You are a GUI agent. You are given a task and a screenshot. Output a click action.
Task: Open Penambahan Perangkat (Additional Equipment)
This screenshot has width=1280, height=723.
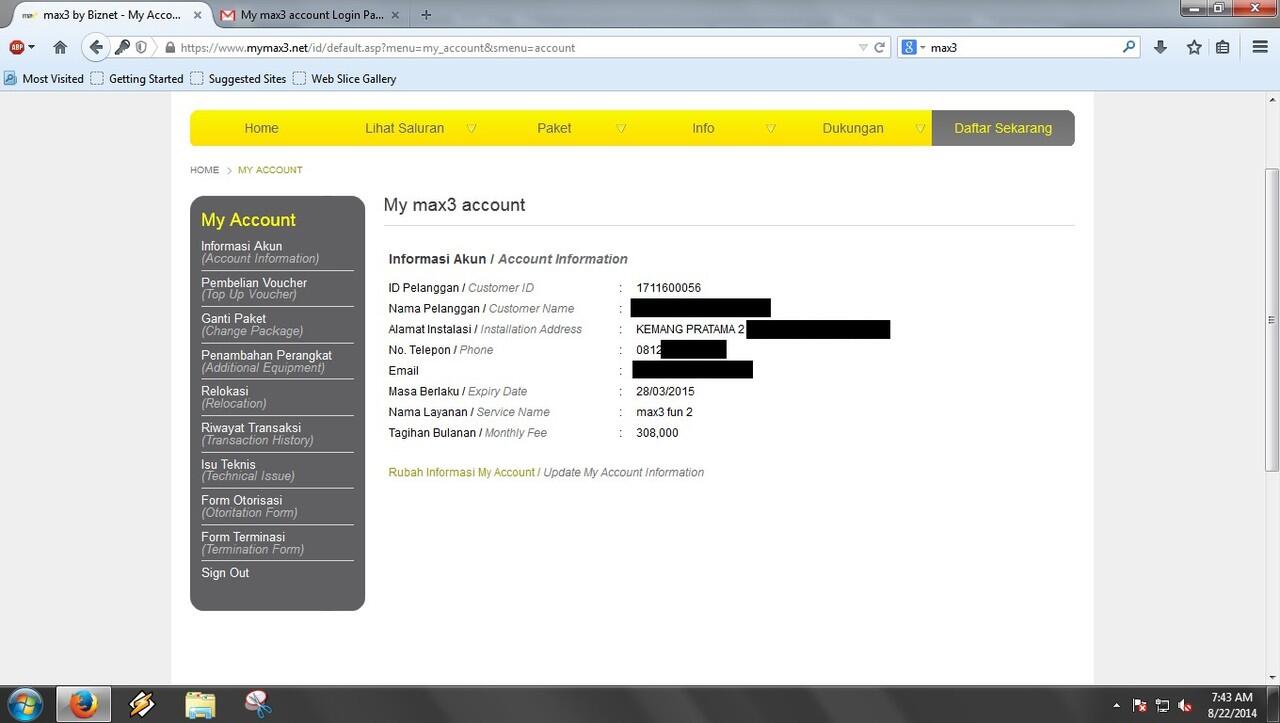click(266, 361)
